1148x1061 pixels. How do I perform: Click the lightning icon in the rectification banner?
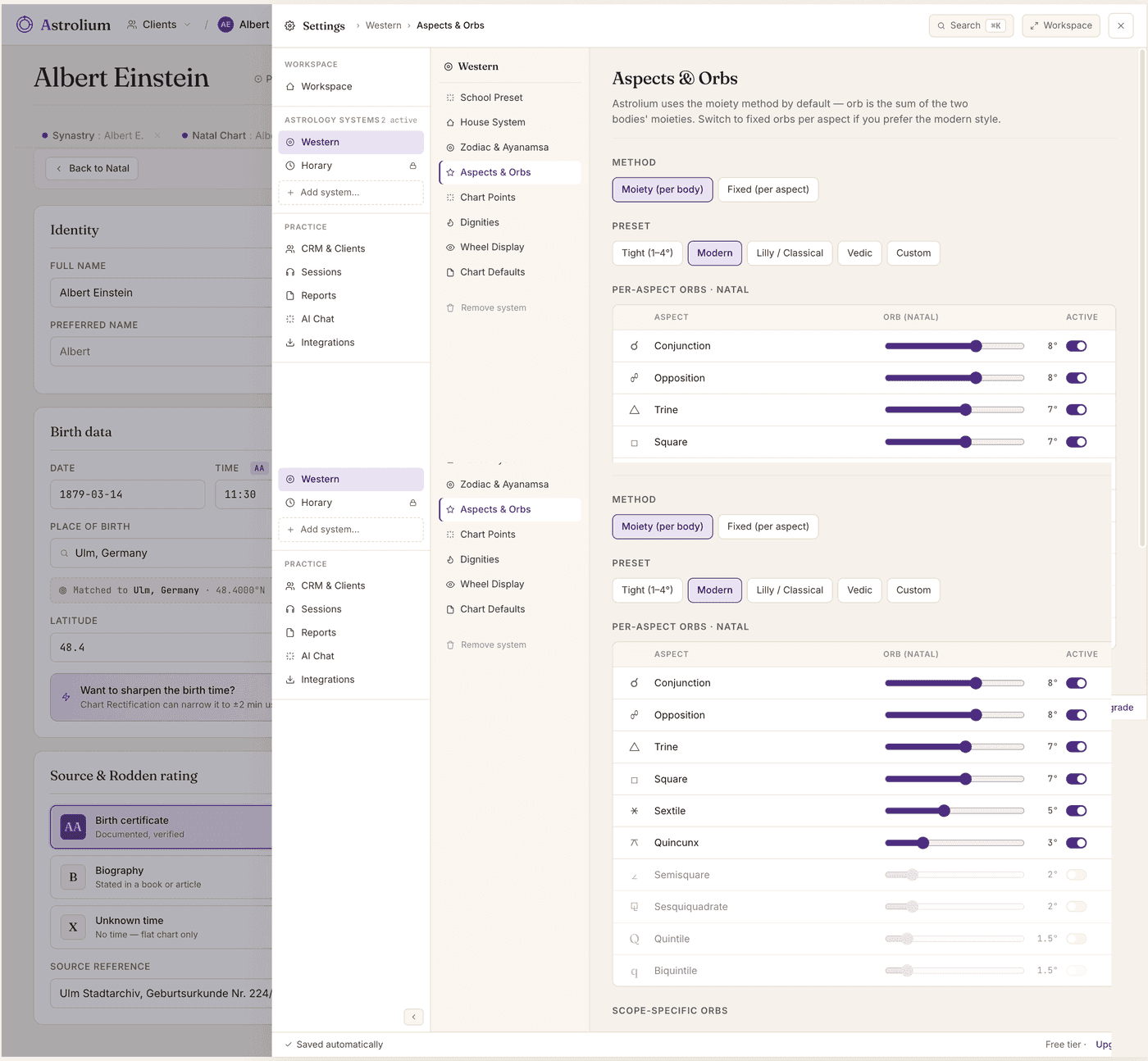(66, 697)
